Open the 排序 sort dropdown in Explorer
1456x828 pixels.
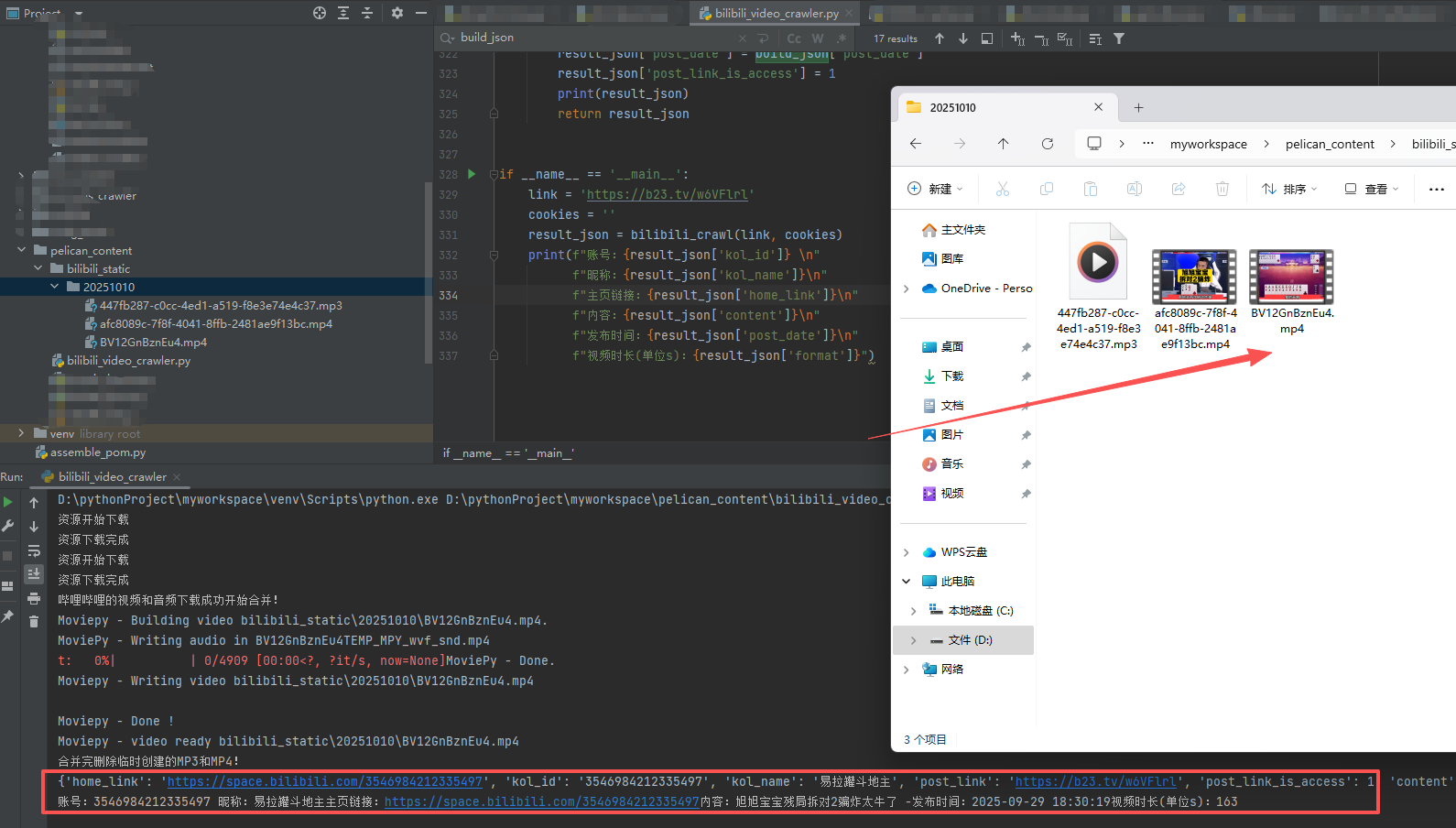click(x=1289, y=189)
